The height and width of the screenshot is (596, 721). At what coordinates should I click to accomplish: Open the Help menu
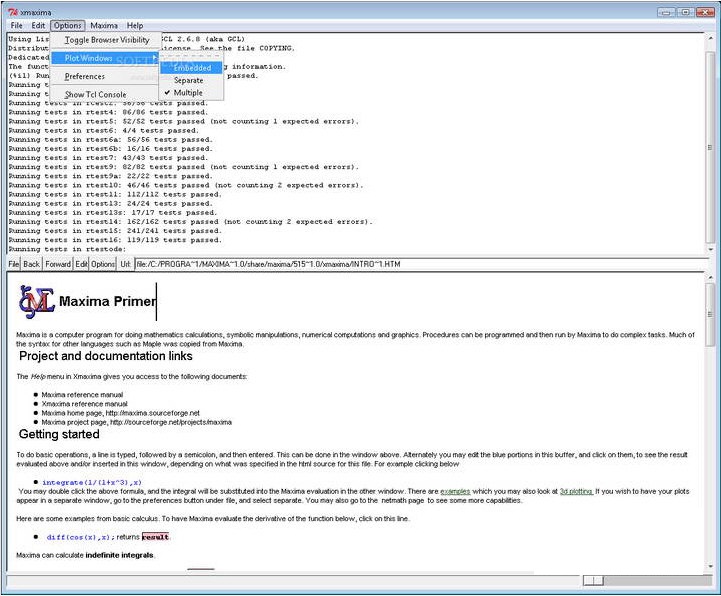[x=135, y=25]
